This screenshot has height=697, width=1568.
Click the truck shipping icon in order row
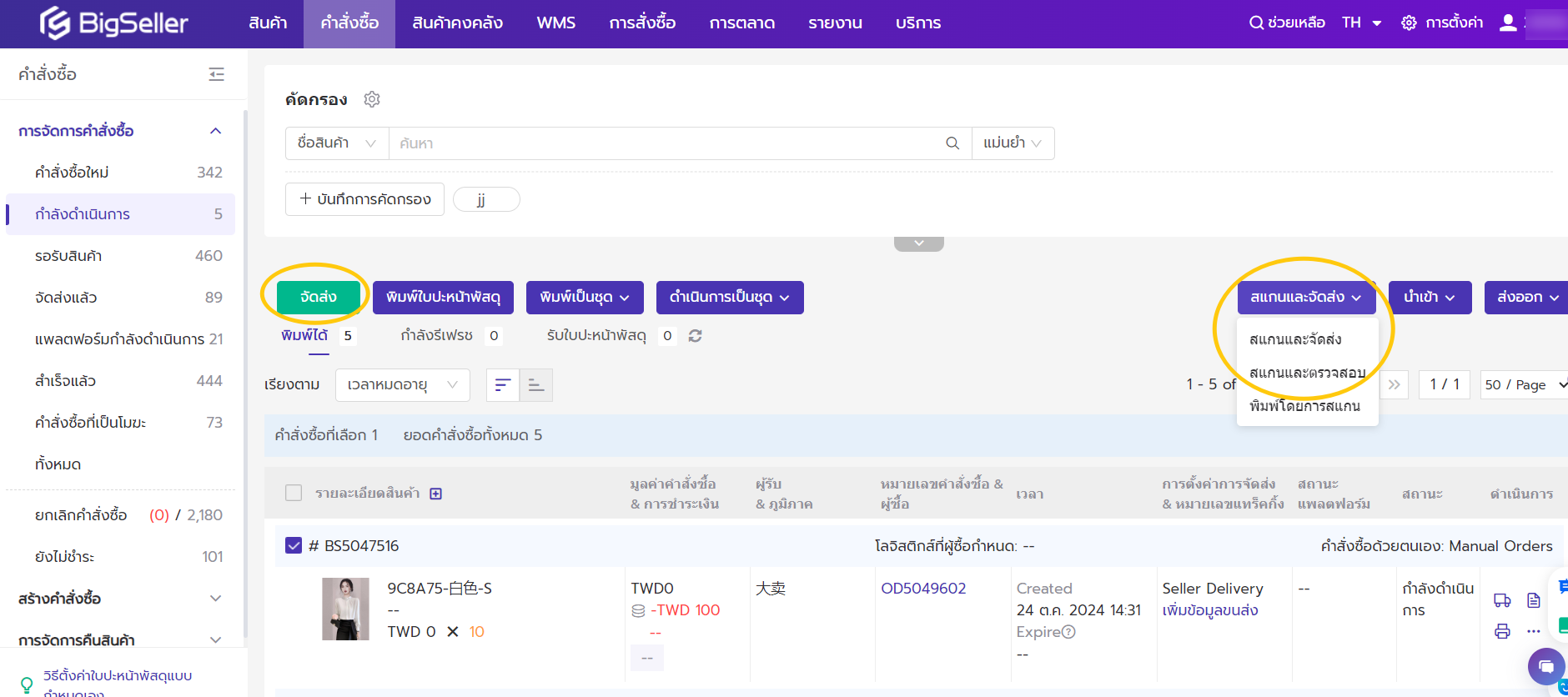pyautogui.click(x=1502, y=600)
